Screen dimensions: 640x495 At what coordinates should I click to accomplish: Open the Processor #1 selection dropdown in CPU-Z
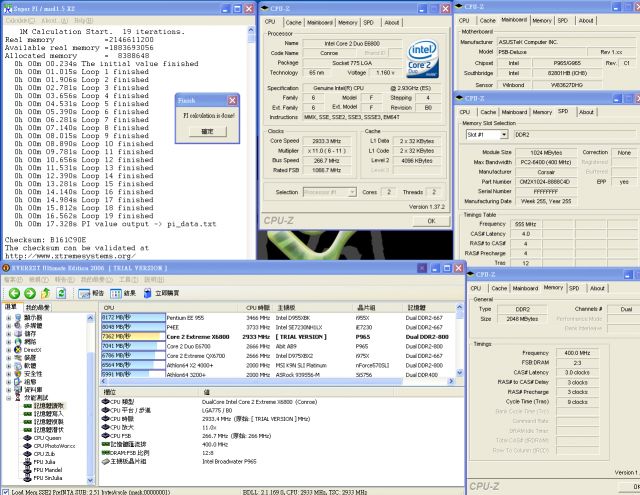pyautogui.click(x=352, y=192)
